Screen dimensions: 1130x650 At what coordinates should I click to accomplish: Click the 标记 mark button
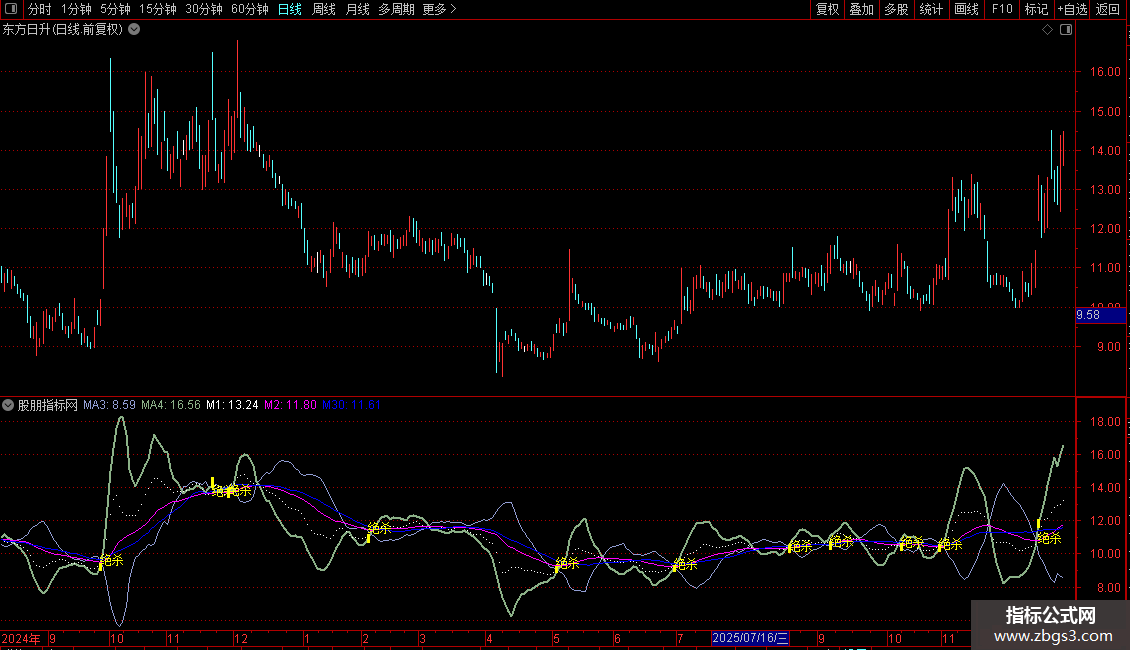click(x=1036, y=9)
